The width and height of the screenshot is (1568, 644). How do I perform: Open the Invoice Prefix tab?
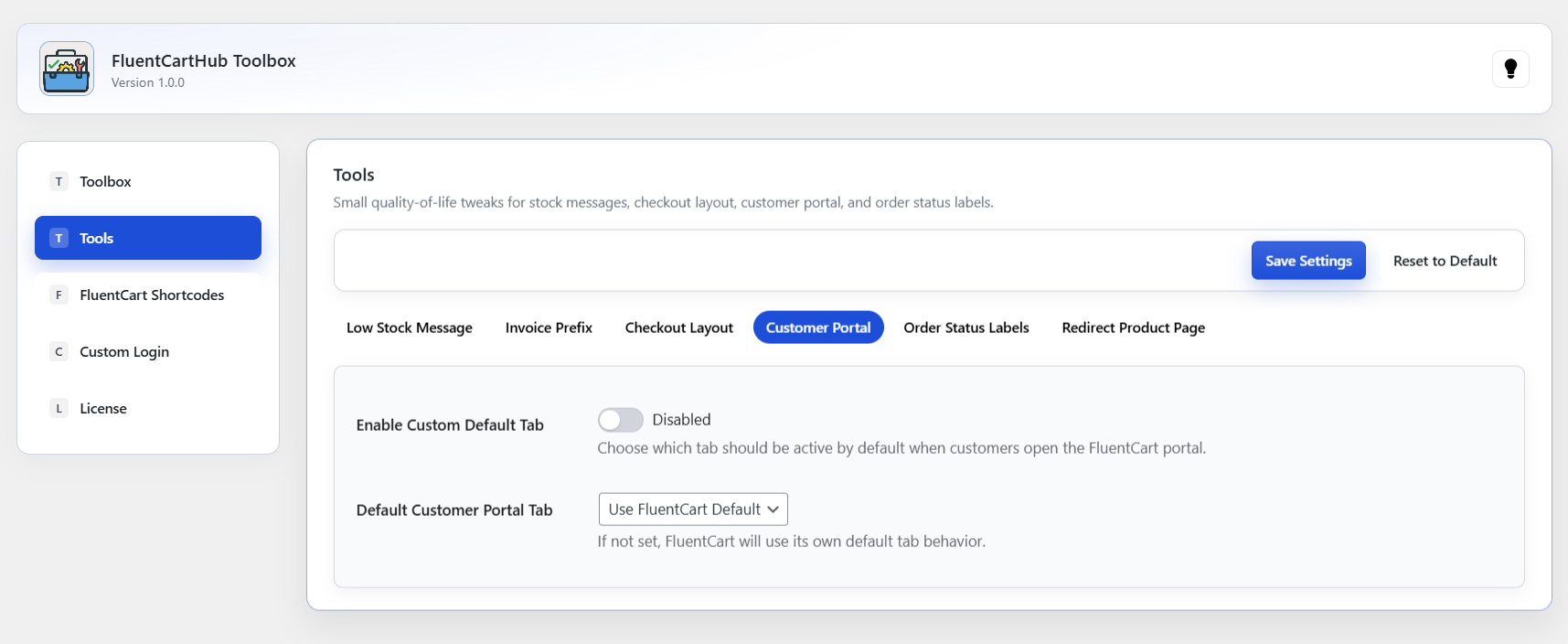[x=549, y=327]
